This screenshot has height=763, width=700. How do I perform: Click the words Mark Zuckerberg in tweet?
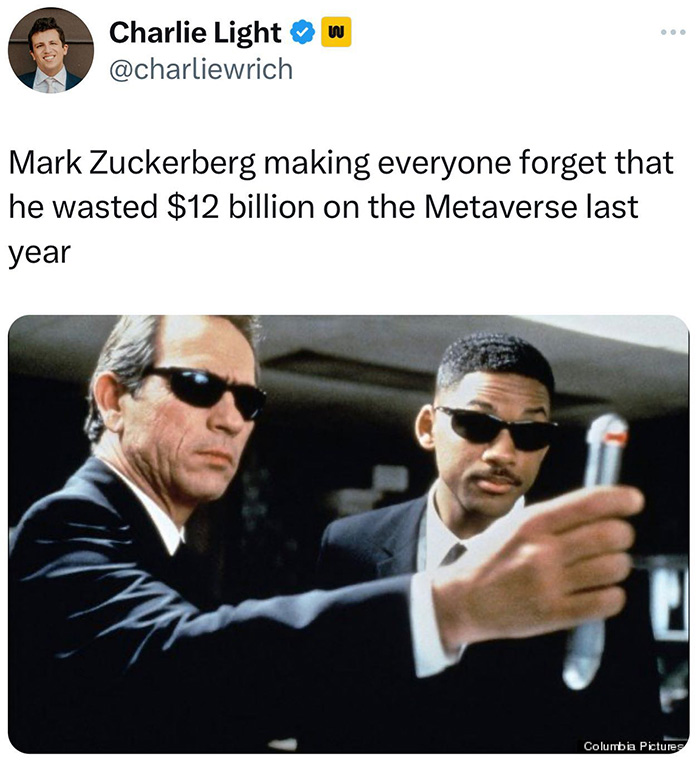[132, 163]
